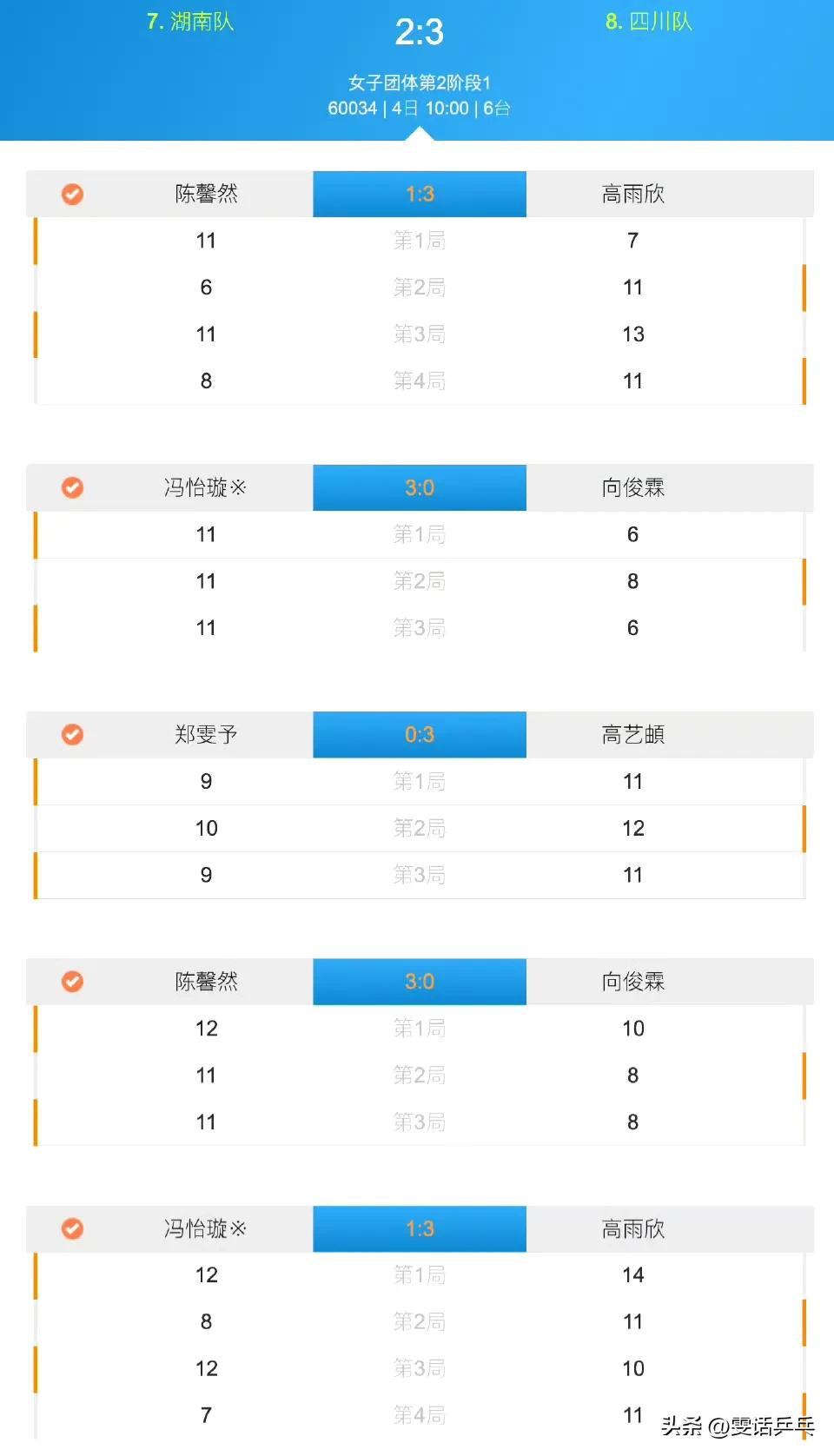Screen dimensions: 834x1456
Task: Click match title 女子团体第2阶段1
Action: point(420,83)
